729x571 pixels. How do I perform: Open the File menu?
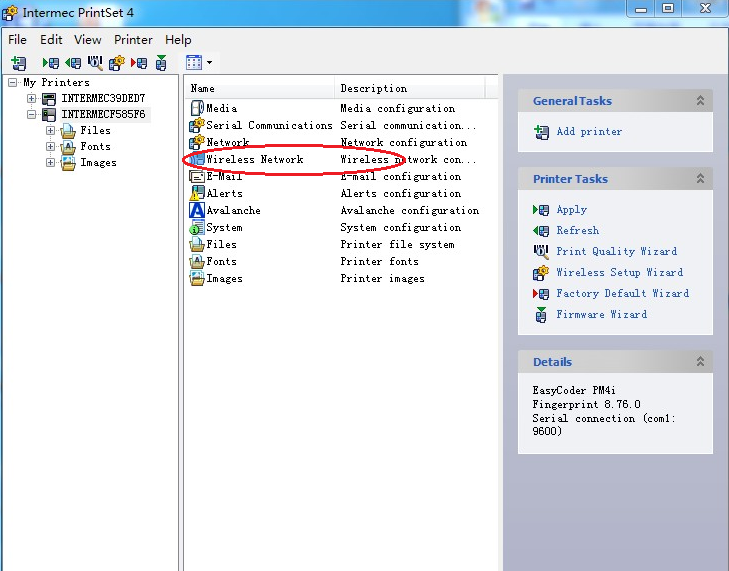click(18, 40)
